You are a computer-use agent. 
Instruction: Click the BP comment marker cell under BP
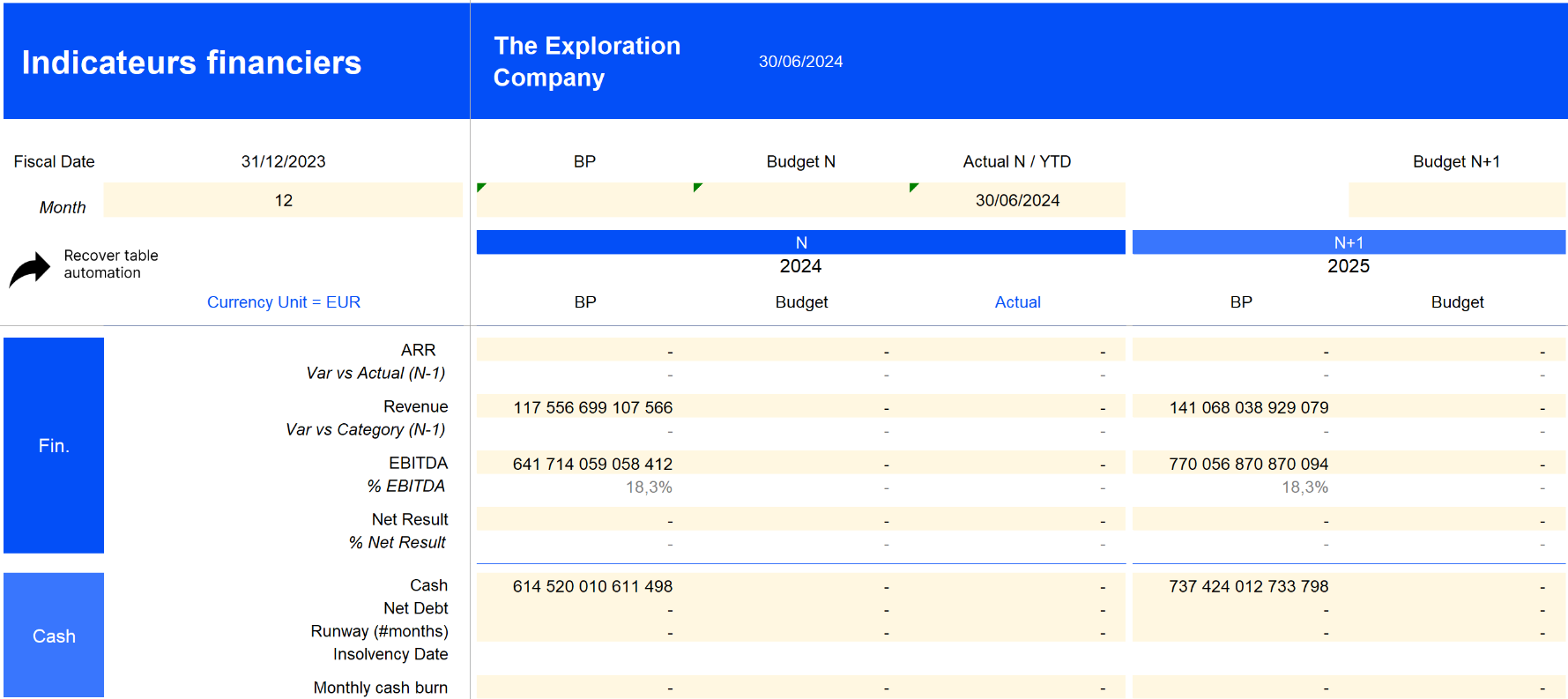tap(584, 200)
